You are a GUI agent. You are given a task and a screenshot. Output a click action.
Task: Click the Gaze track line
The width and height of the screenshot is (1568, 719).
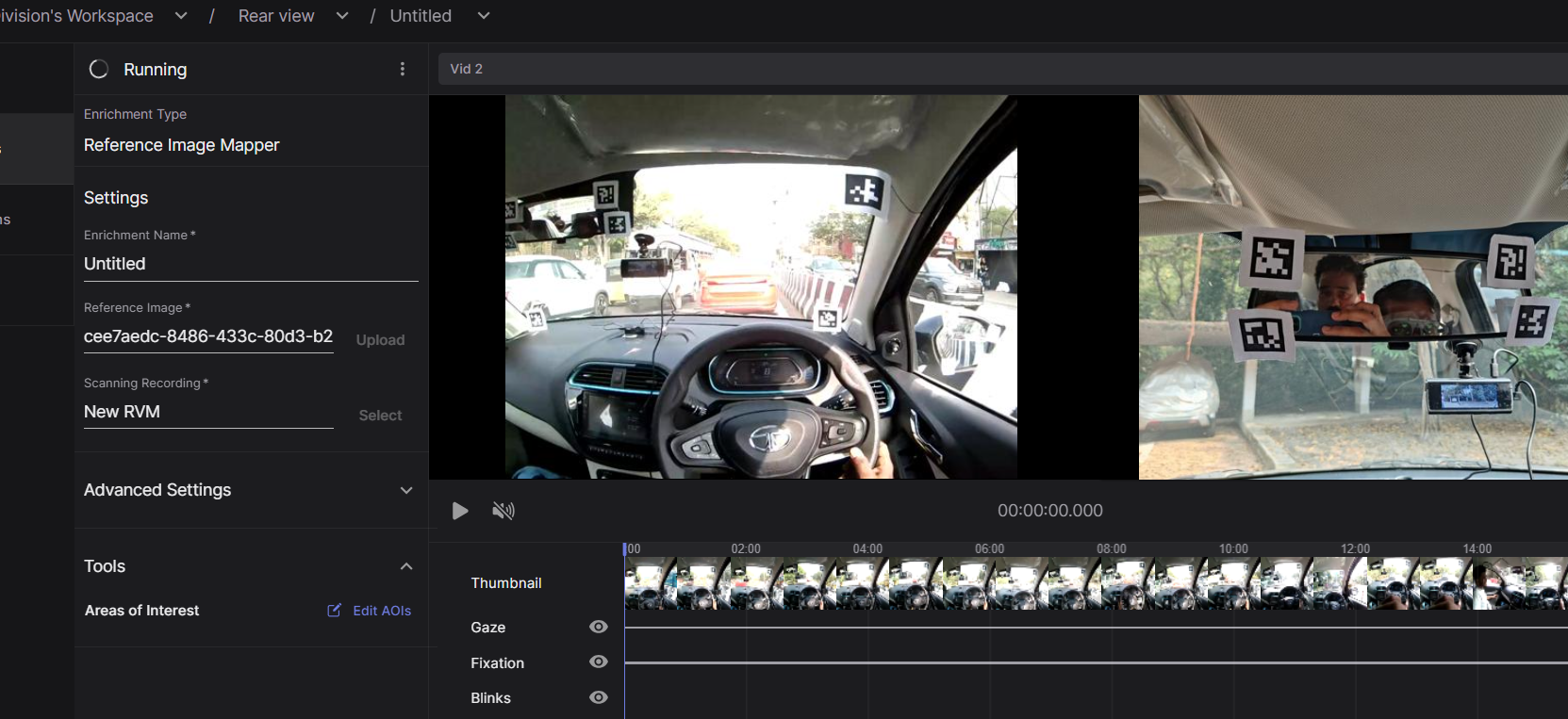[x=1096, y=627]
